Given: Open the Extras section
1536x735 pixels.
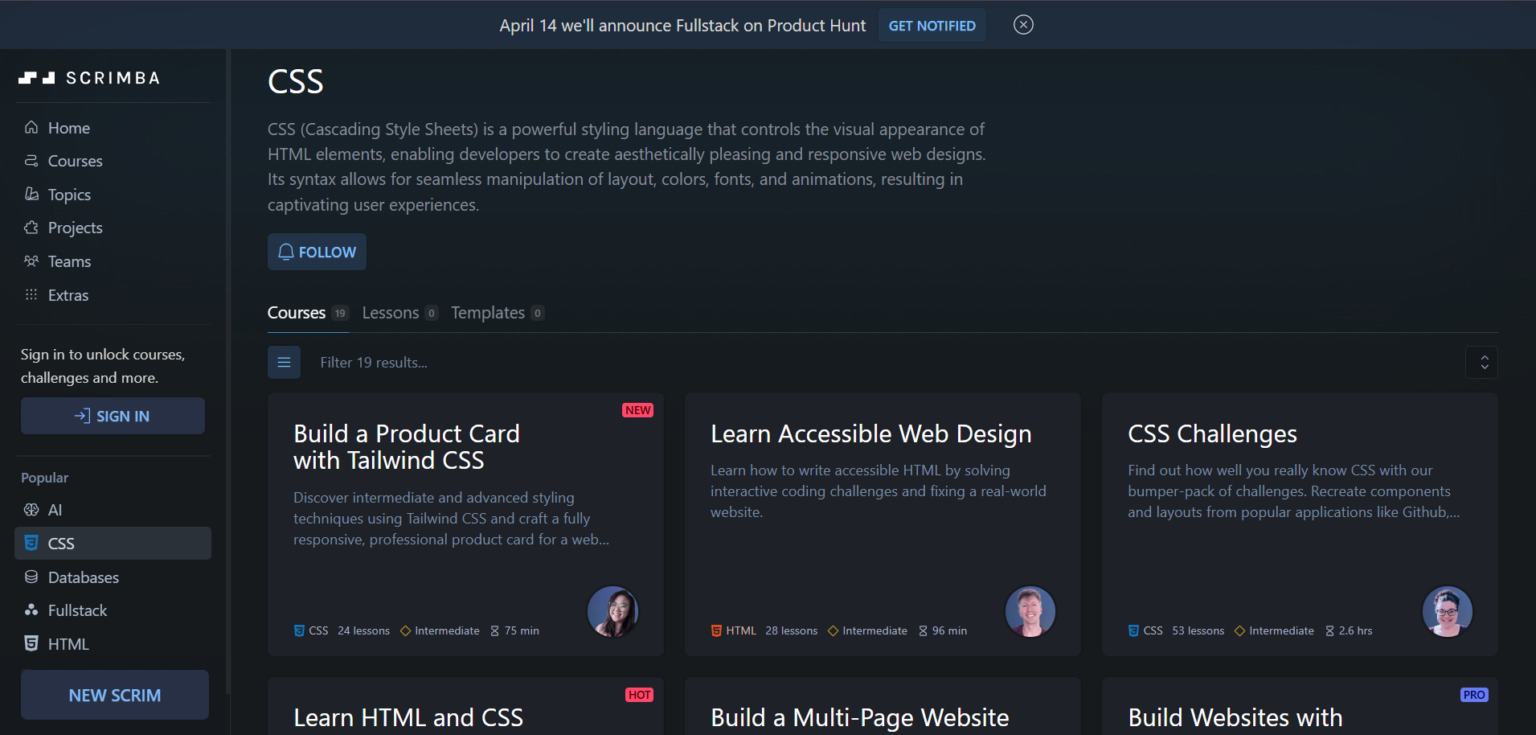Looking at the screenshot, I should (68, 294).
